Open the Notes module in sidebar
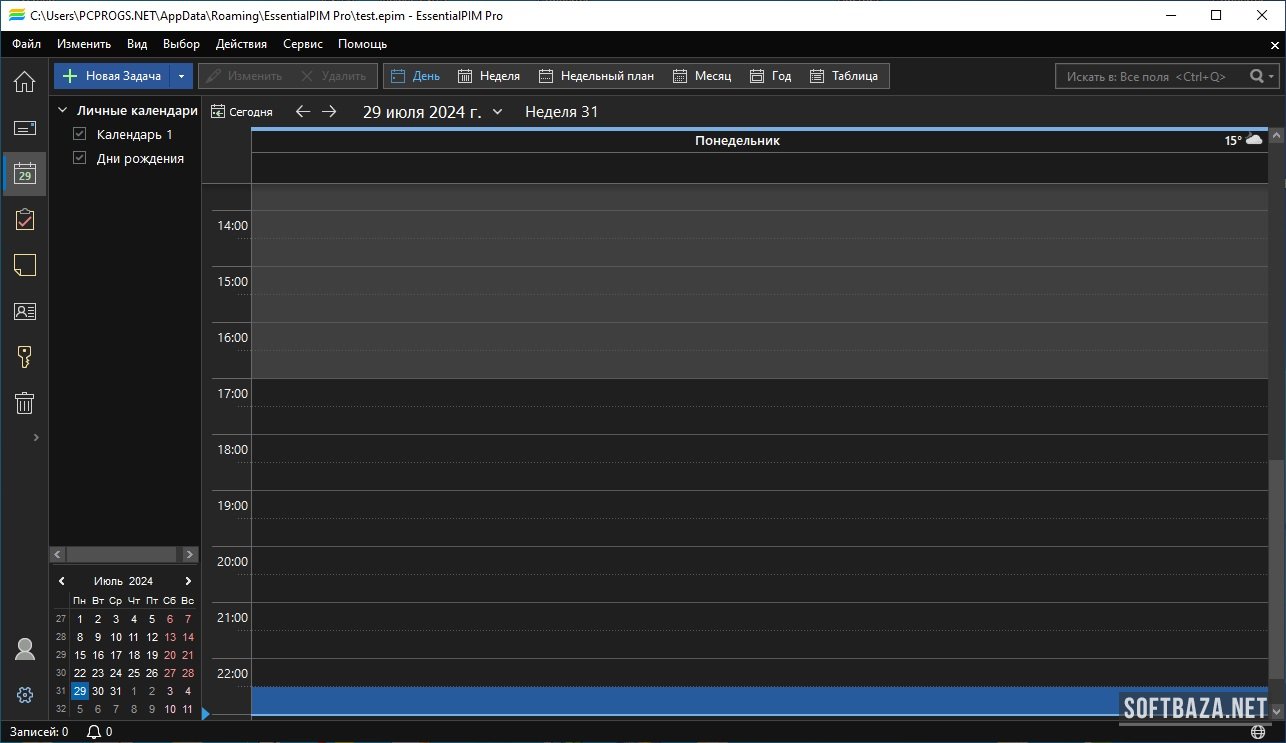Image resolution: width=1286 pixels, height=743 pixels. [24, 265]
